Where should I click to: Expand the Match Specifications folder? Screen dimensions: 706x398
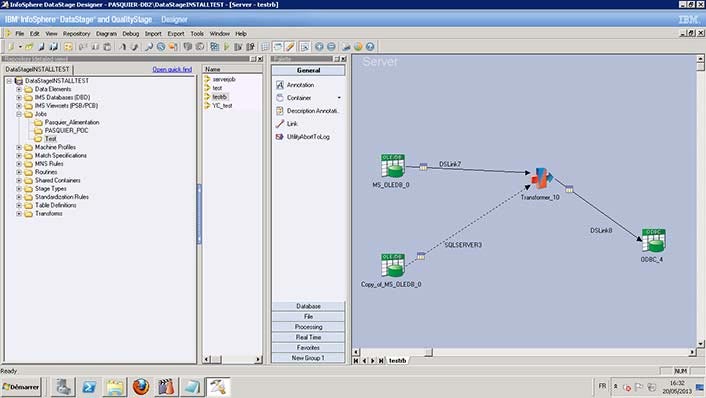[19, 155]
